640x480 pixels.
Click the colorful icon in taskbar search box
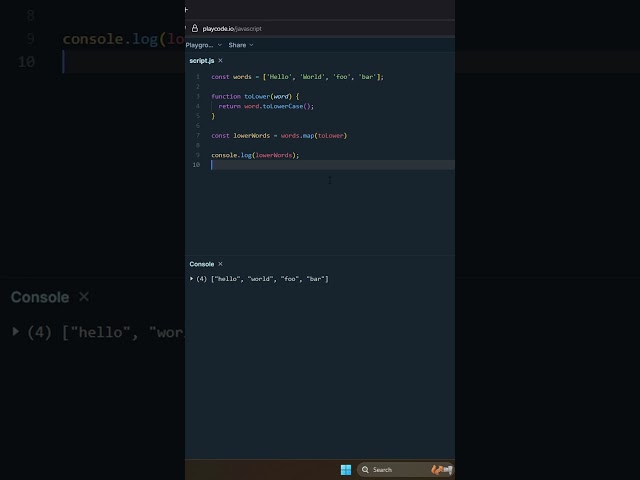[x=442, y=470]
